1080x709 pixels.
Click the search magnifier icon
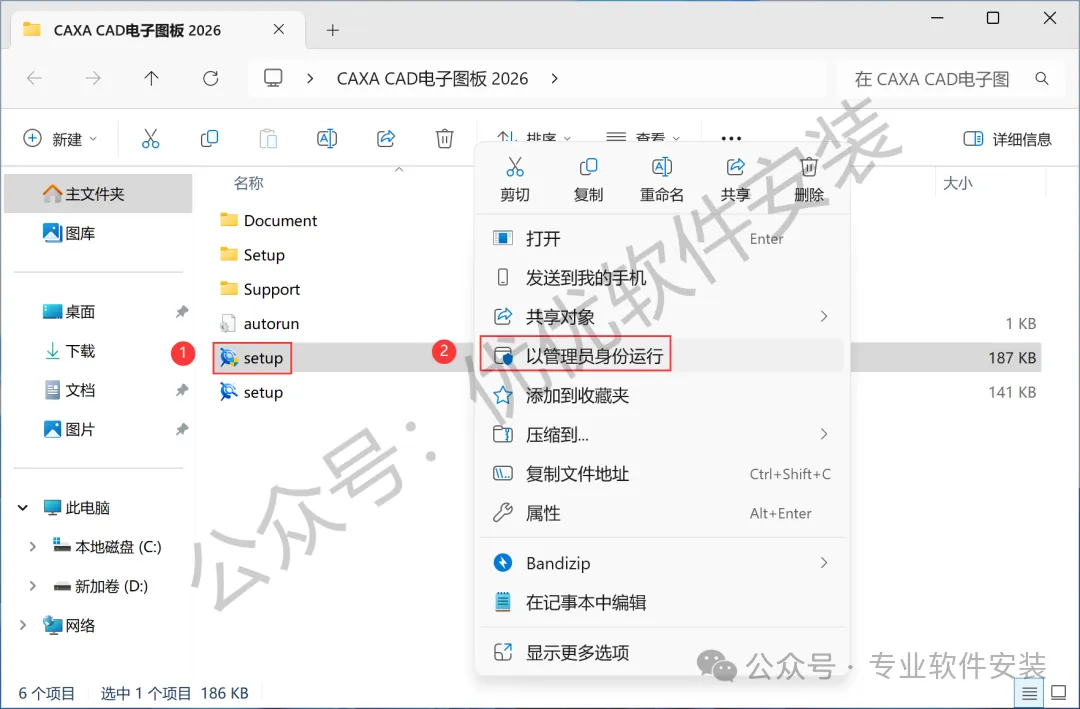1041,79
